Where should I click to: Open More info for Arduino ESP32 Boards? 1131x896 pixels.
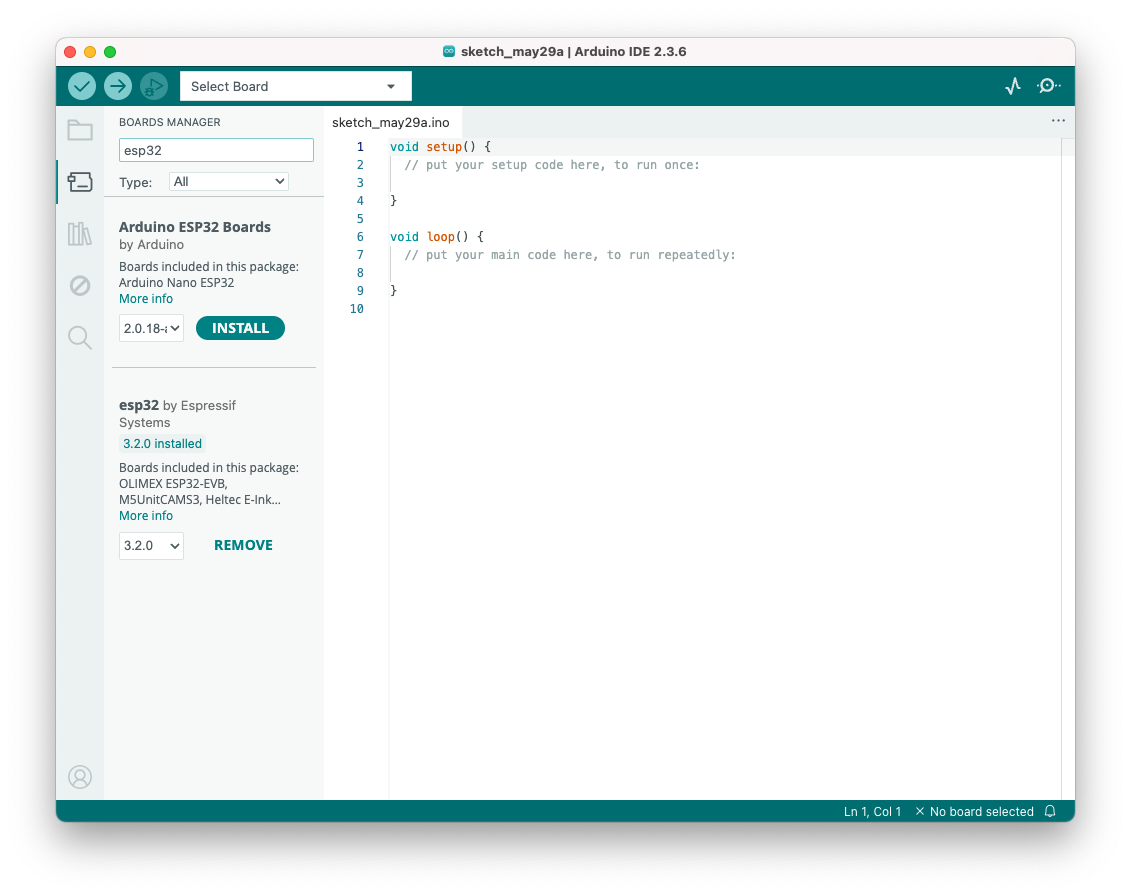[146, 299]
